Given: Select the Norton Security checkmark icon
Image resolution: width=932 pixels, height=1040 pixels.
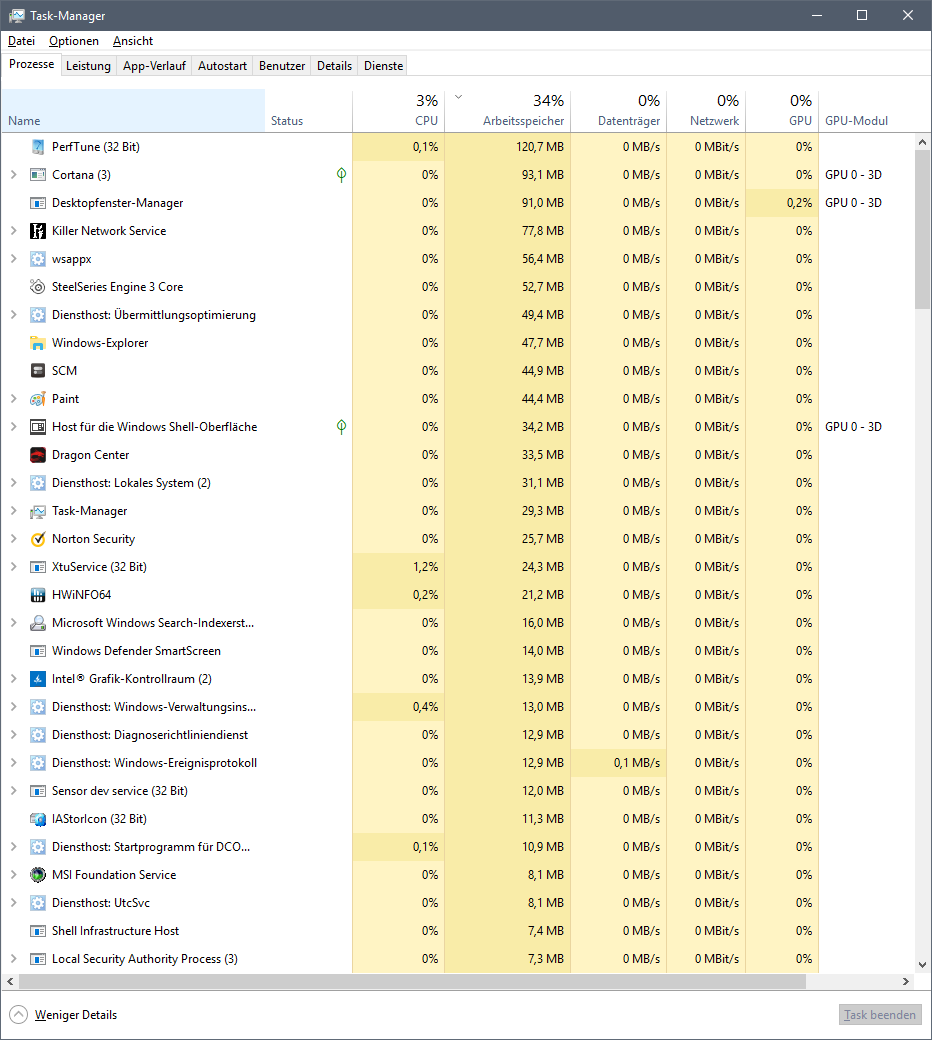Looking at the screenshot, I should pos(38,539).
